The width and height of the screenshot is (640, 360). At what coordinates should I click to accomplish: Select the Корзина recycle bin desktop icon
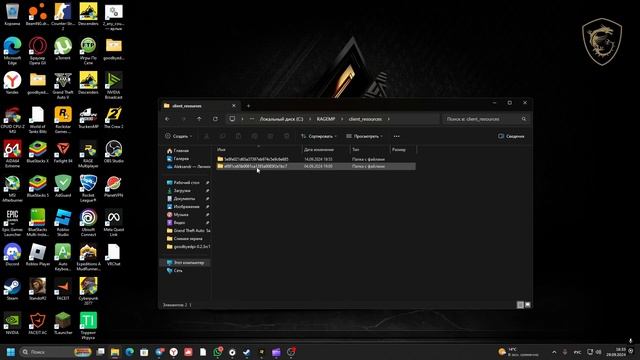pyautogui.click(x=12, y=14)
